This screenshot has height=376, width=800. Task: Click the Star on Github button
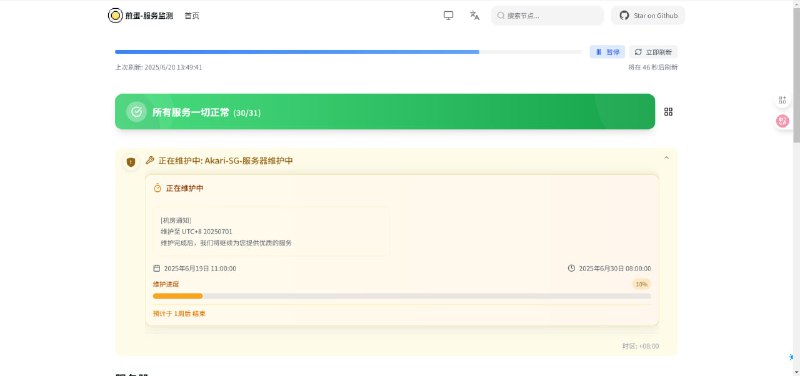pyautogui.click(x=648, y=15)
